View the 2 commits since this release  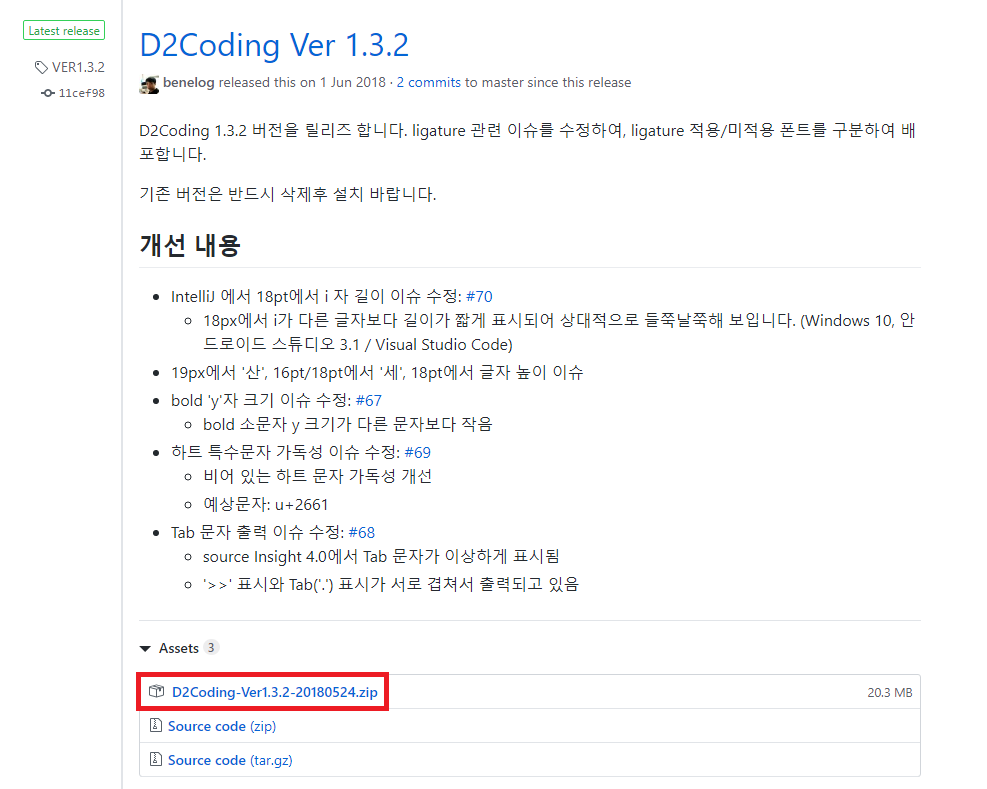429,82
